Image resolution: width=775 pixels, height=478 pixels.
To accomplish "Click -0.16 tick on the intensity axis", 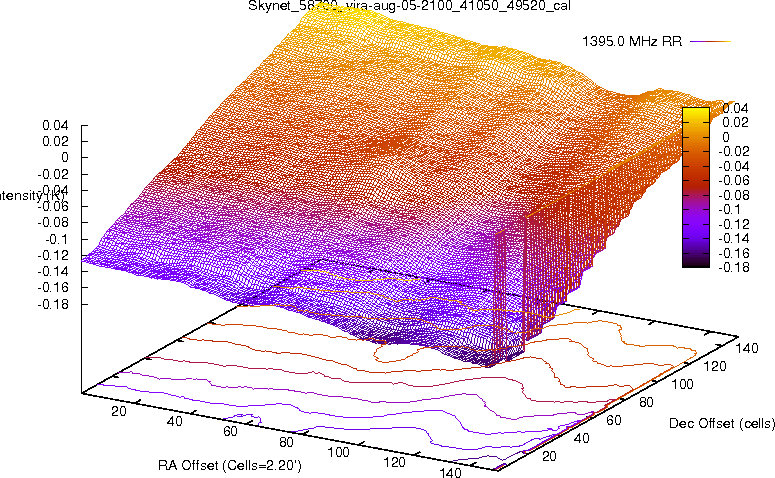I will [53, 288].
